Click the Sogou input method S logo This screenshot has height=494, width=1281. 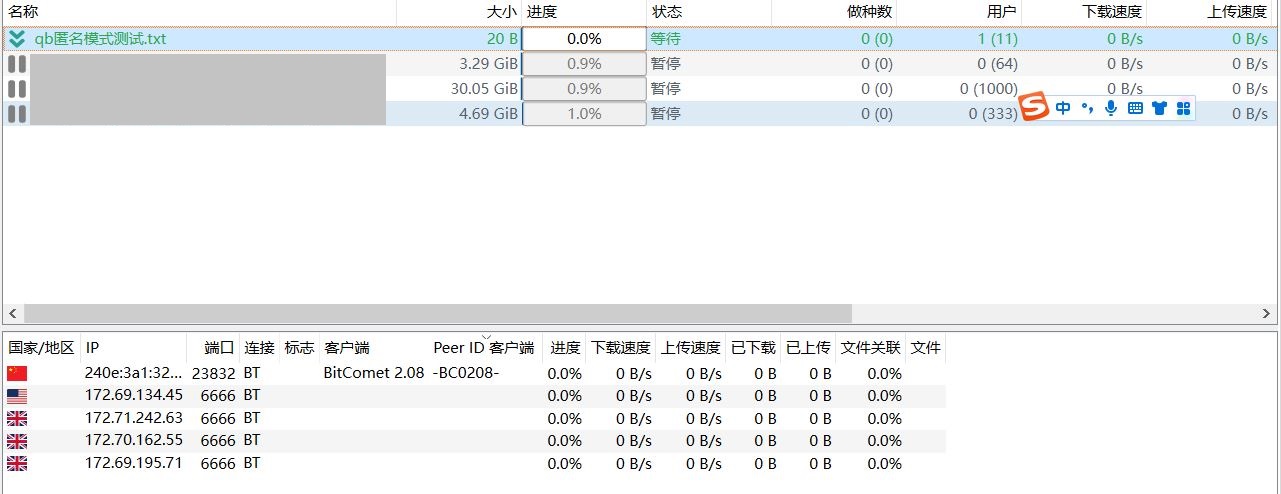point(1034,107)
